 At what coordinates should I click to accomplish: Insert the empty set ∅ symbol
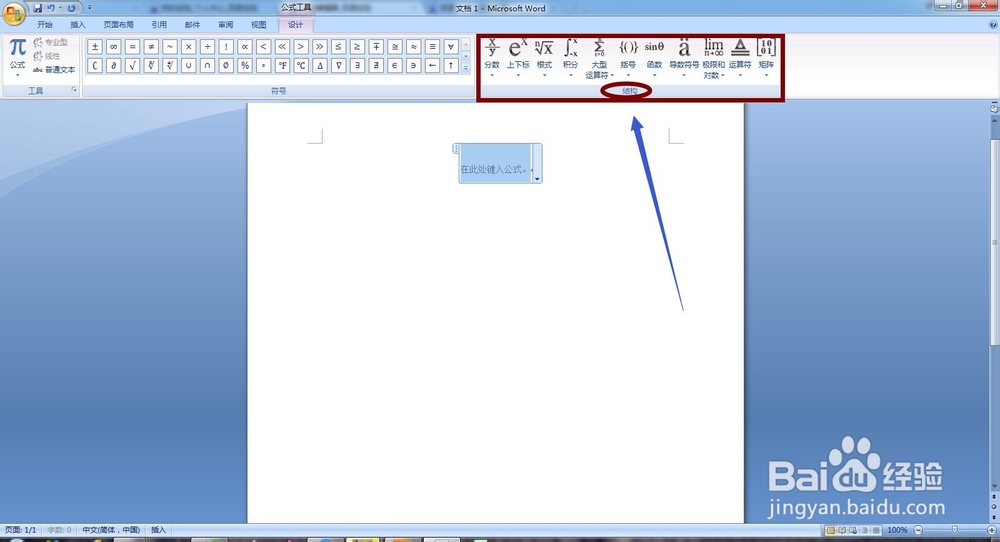point(226,65)
